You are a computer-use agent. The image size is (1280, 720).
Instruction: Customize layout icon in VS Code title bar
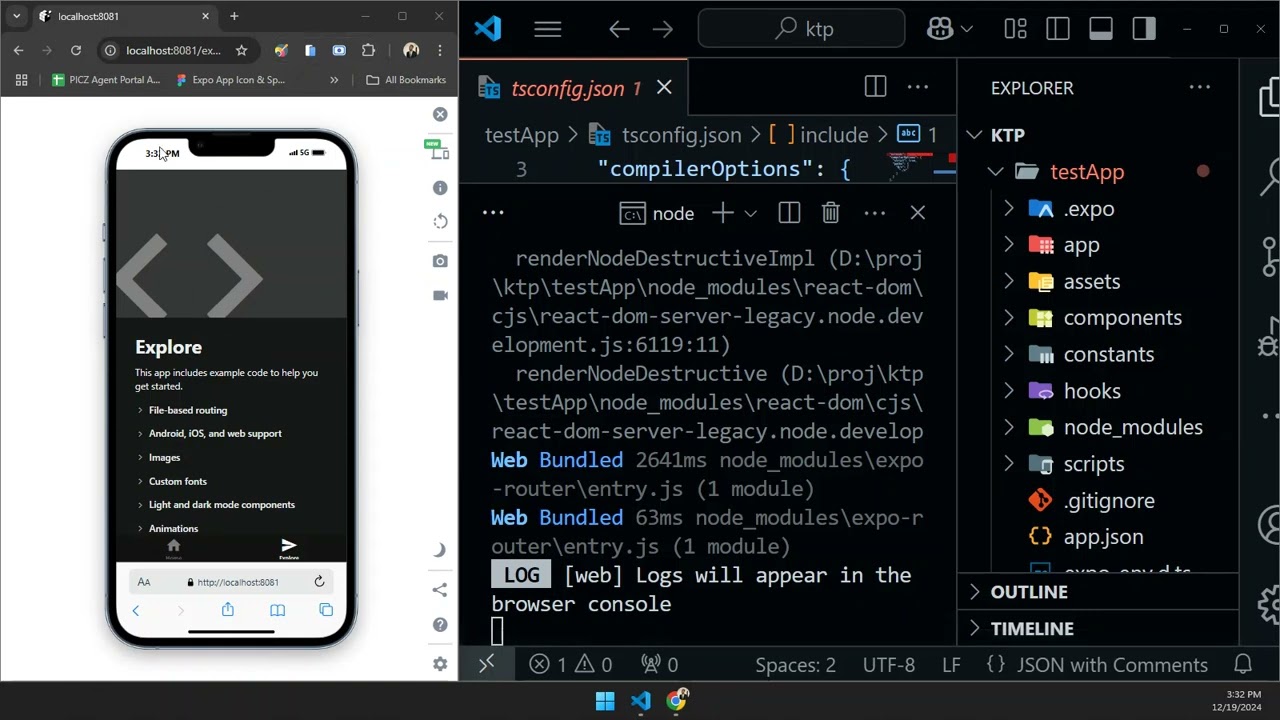[x=1015, y=29]
